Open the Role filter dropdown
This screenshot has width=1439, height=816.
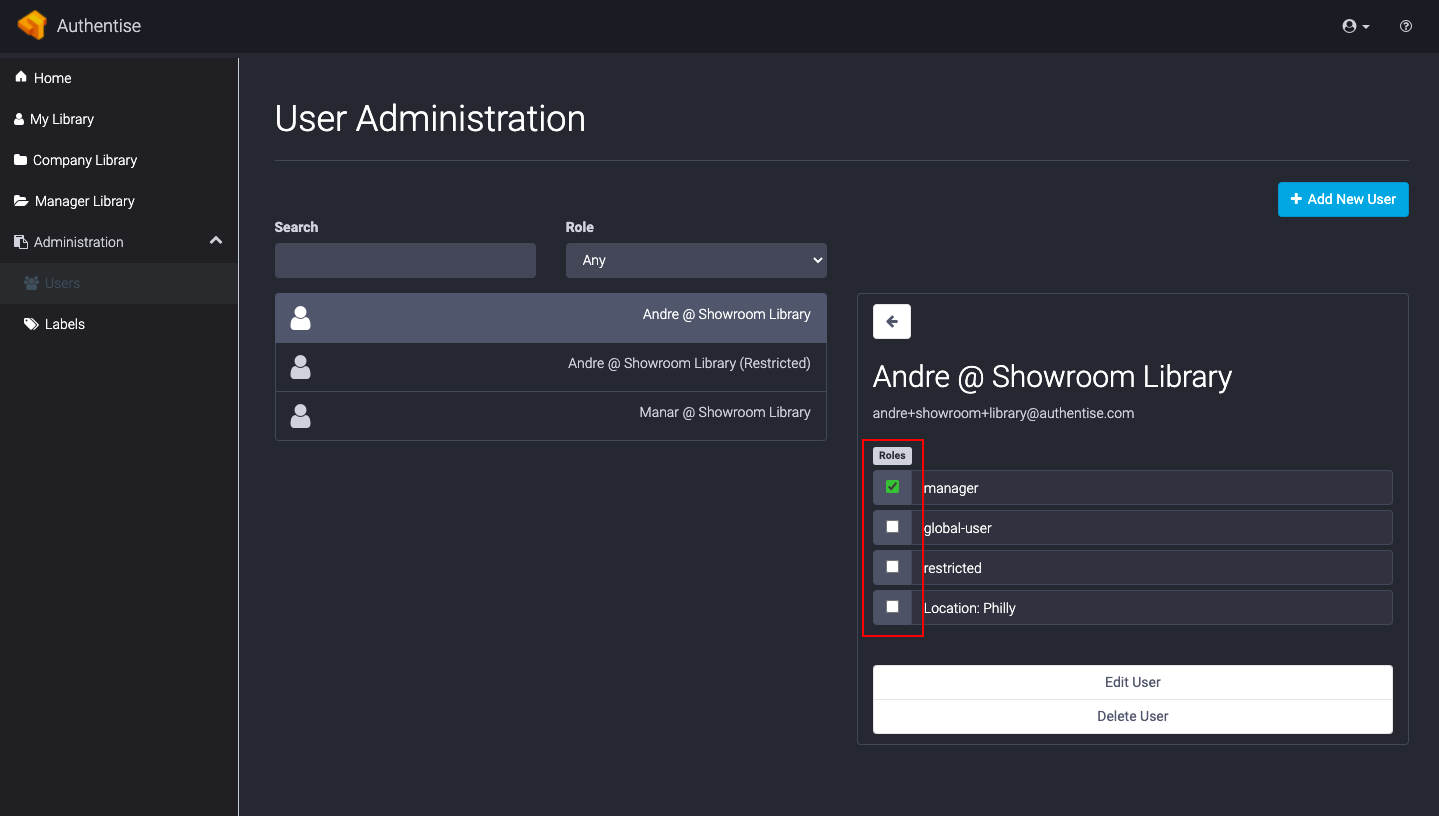pyautogui.click(x=696, y=260)
